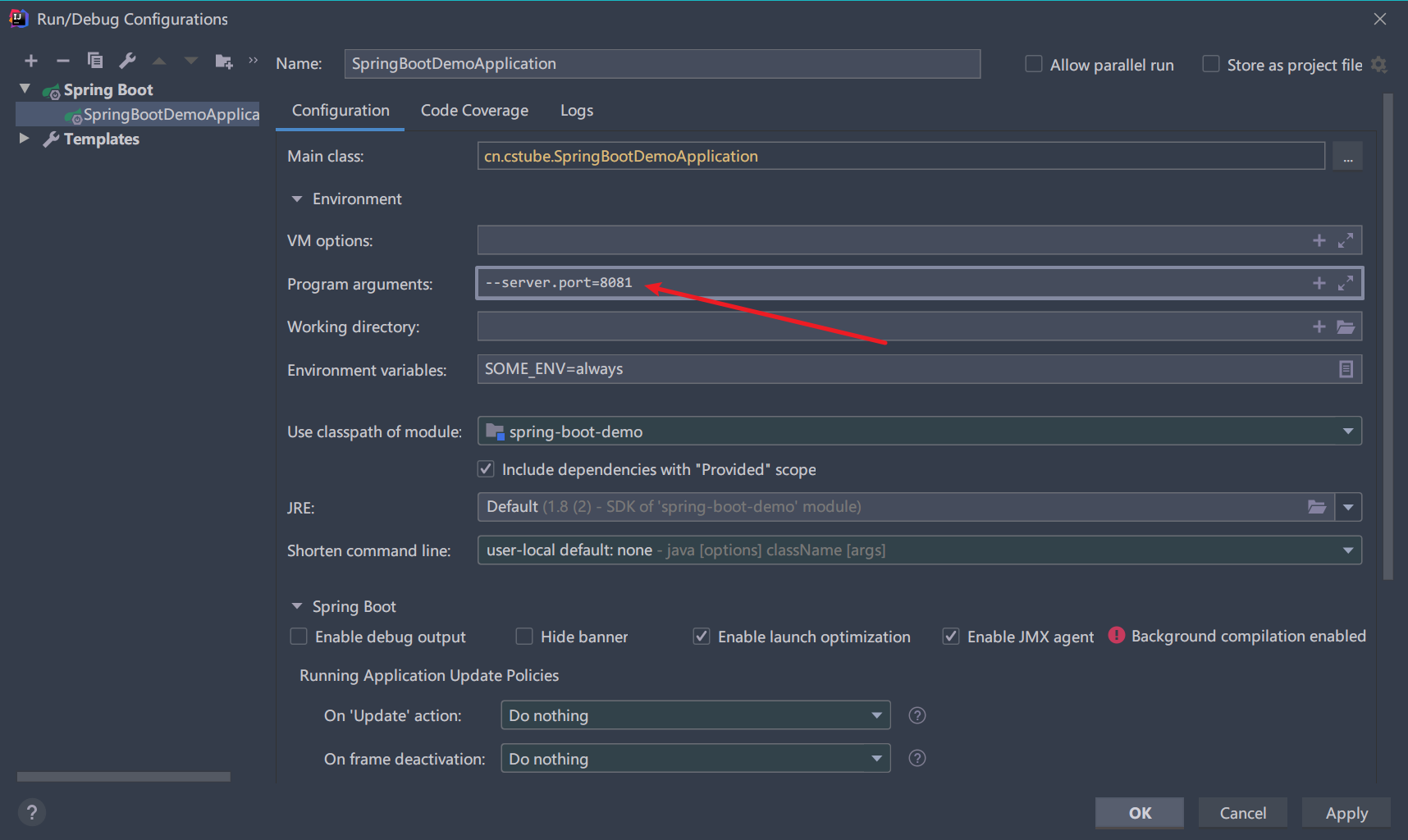Click the Main class field
Image resolution: width=1408 pixels, height=840 pixels.
pyautogui.click(x=901, y=156)
